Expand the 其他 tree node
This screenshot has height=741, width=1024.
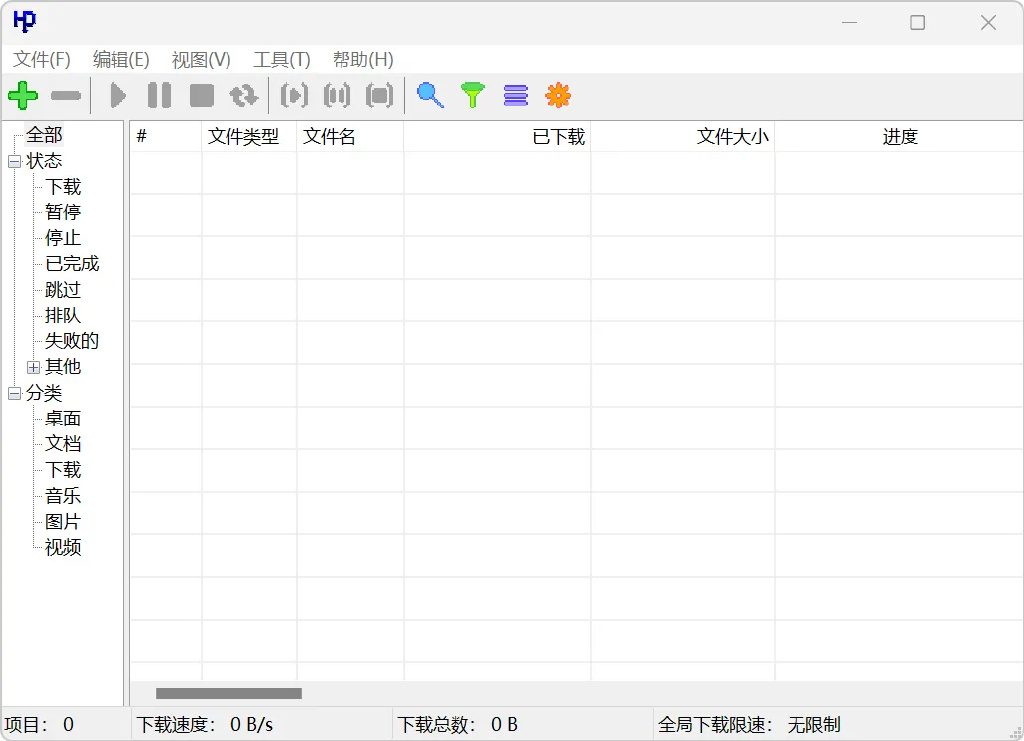click(x=34, y=367)
